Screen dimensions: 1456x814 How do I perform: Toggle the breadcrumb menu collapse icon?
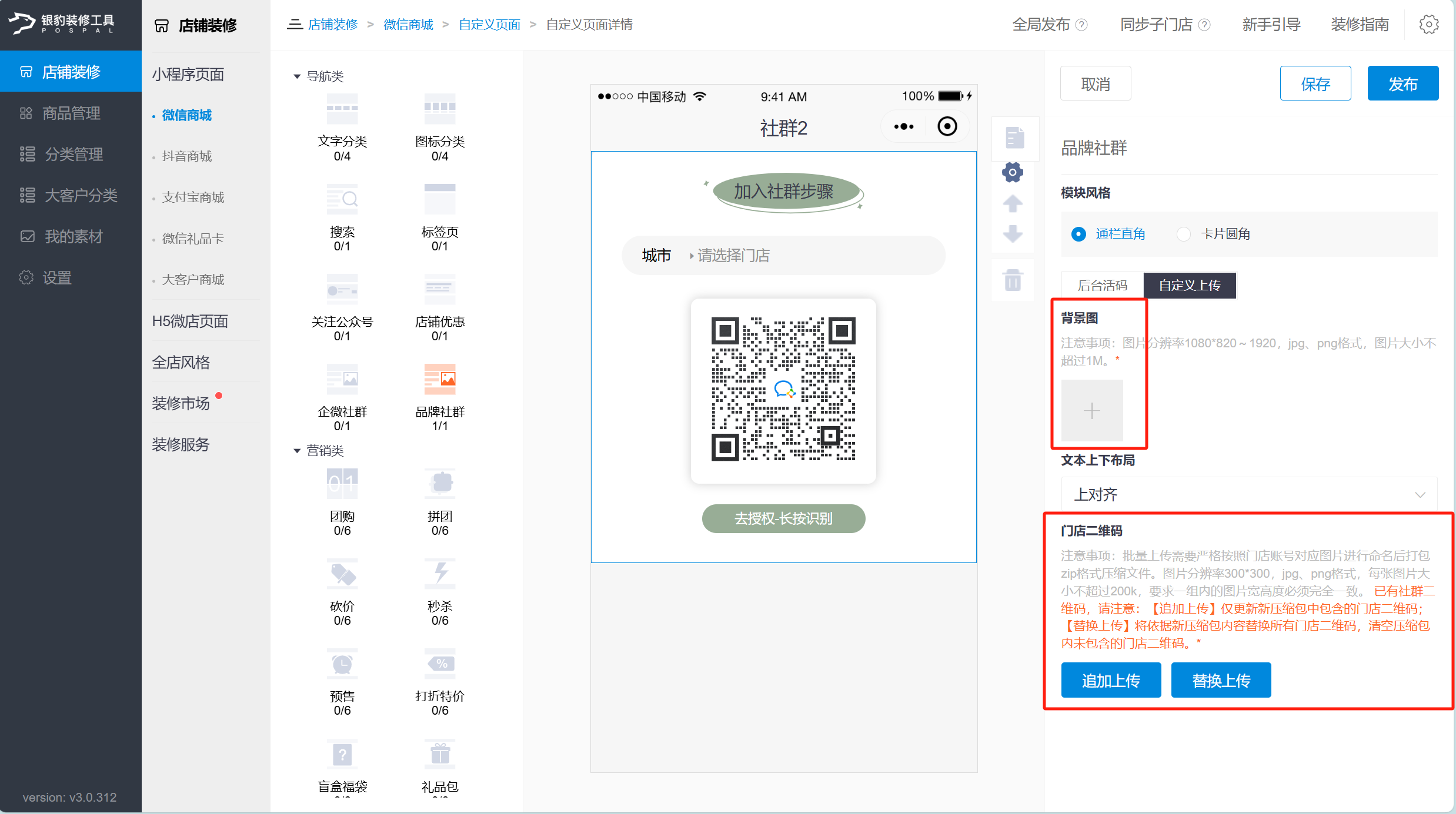[295, 25]
